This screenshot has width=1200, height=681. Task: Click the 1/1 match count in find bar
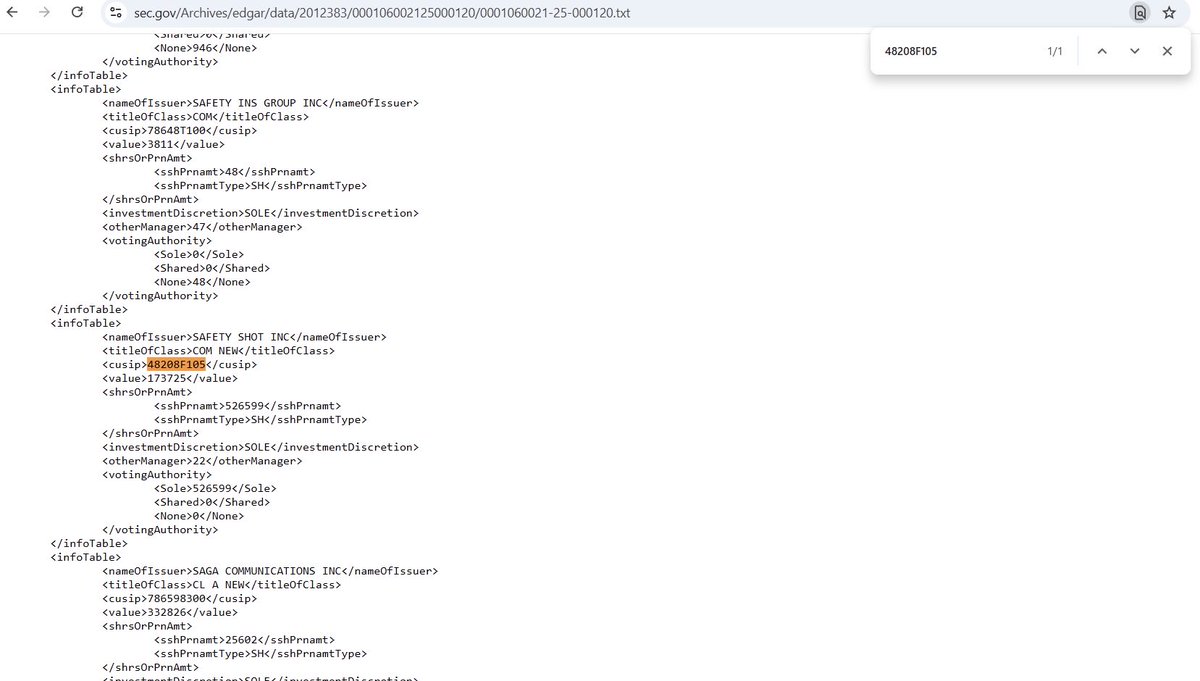1055,51
